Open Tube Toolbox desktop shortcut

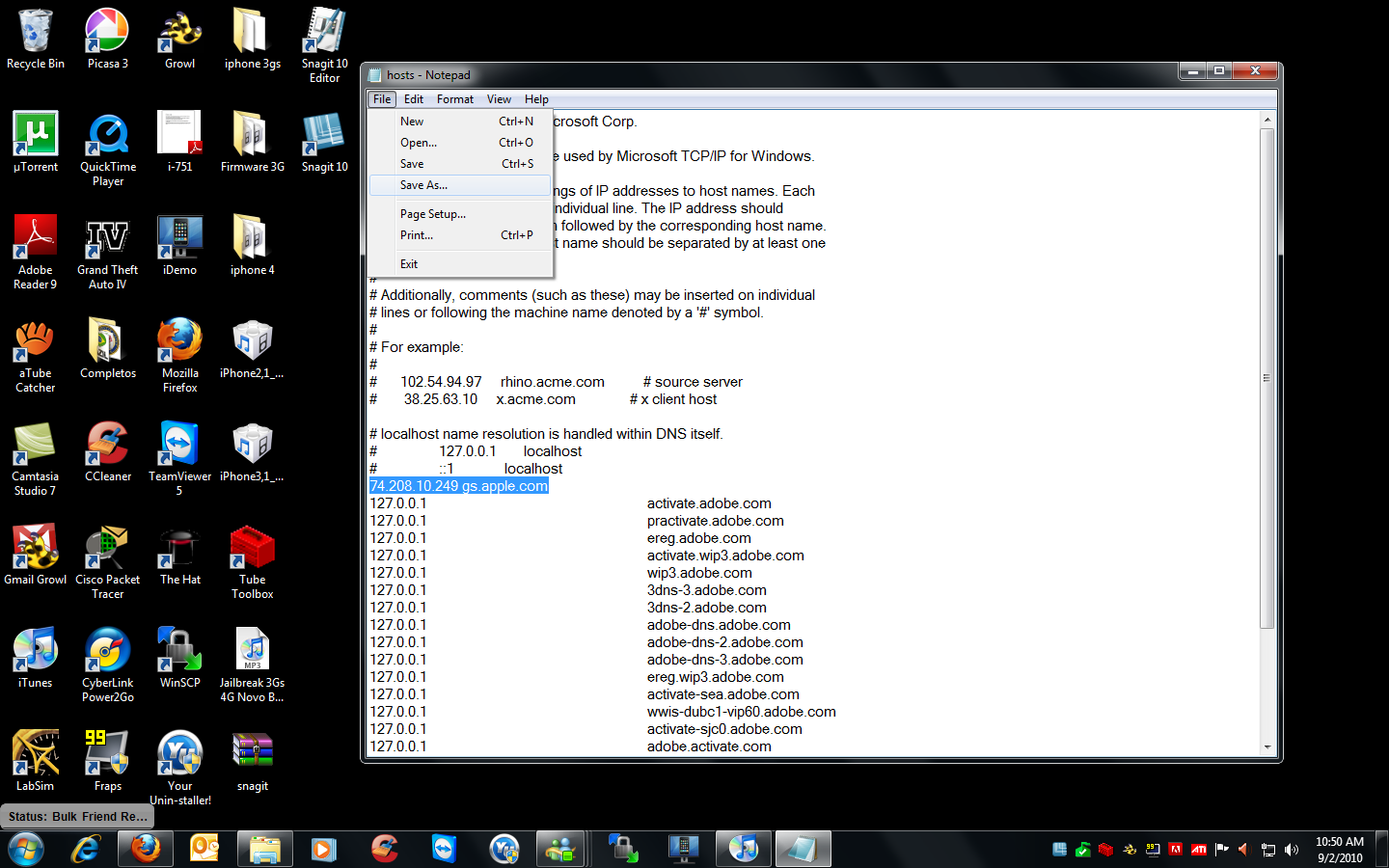tap(253, 561)
